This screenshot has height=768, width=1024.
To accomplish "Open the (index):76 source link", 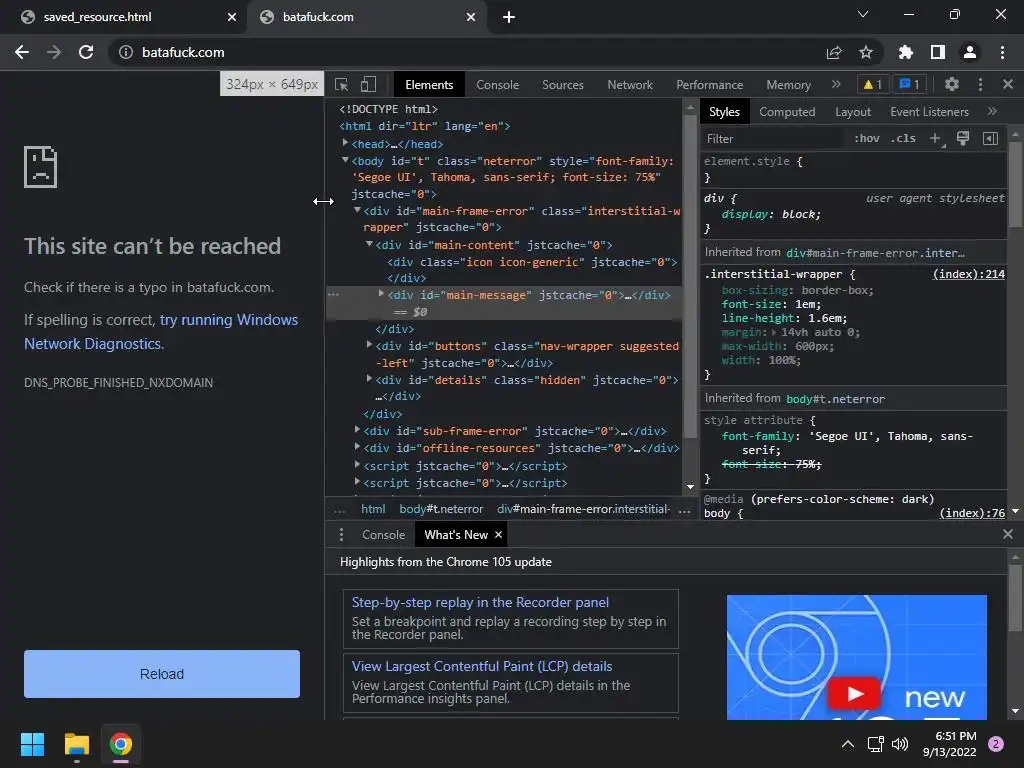I will [972, 513].
